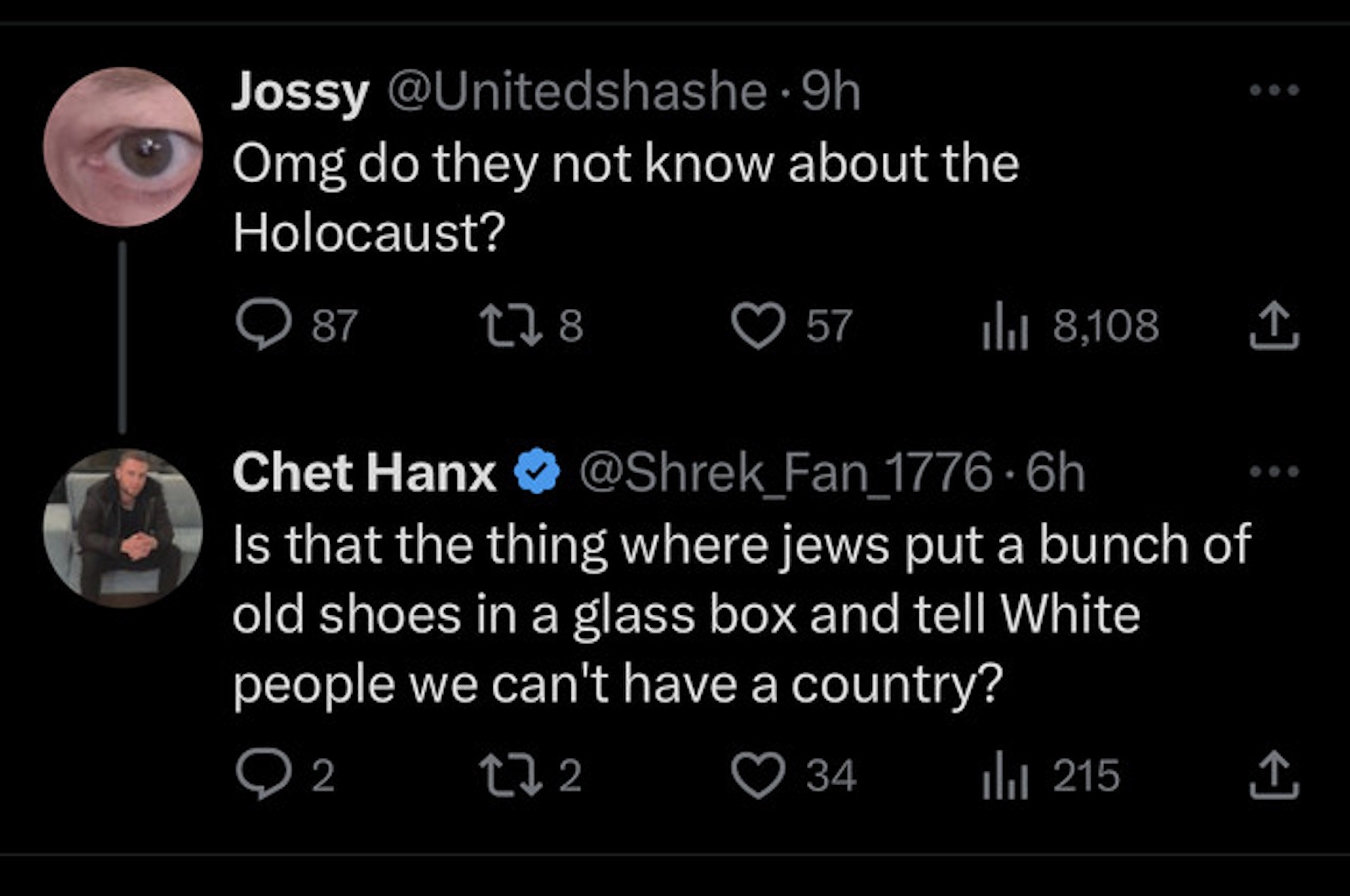This screenshot has height=896, width=1350.
Task: Toggle like on the reply with 34 likes
Action: click(758, 776)
